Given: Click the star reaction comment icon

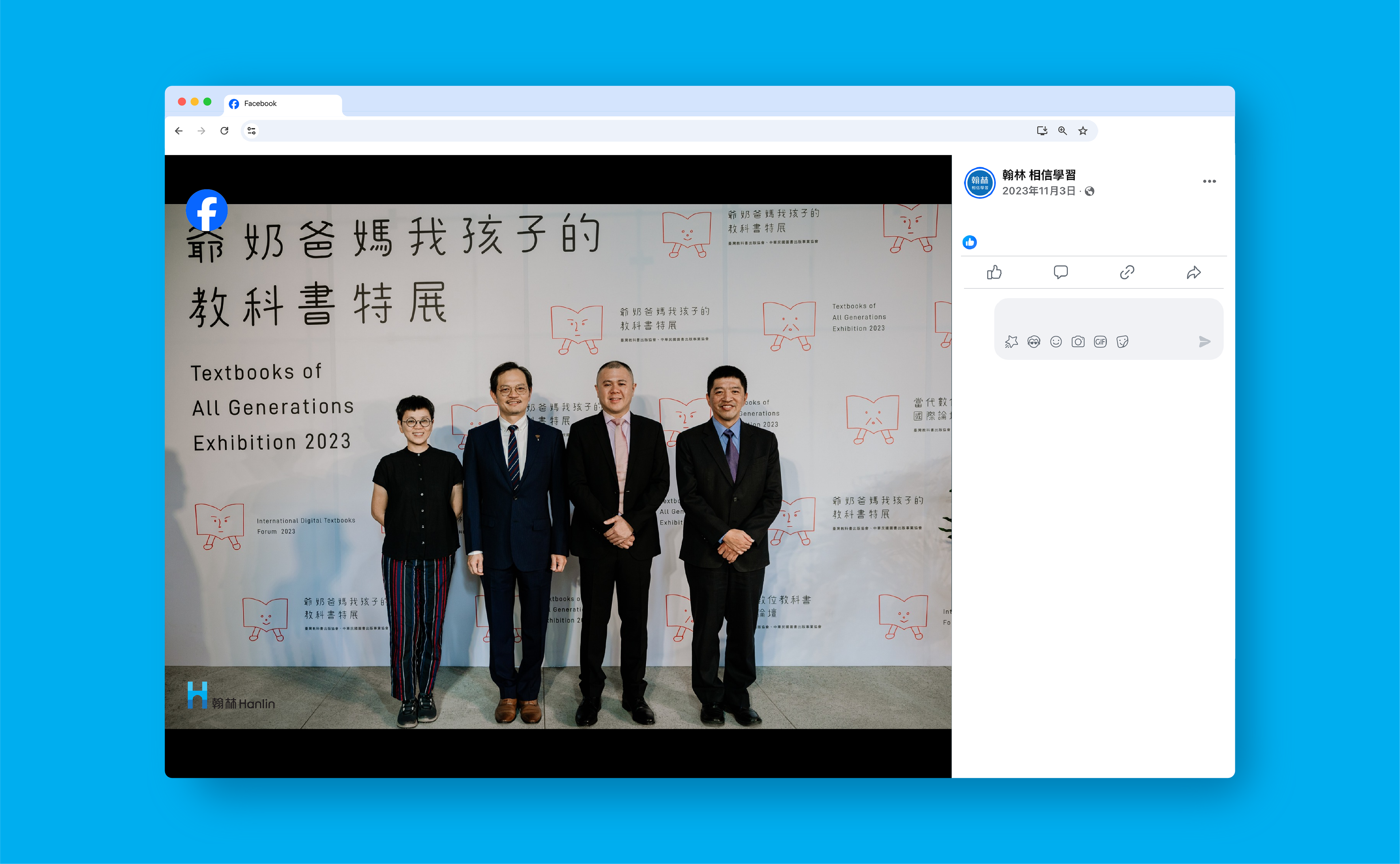Looking at the screenshot, I should [1011, 342].
